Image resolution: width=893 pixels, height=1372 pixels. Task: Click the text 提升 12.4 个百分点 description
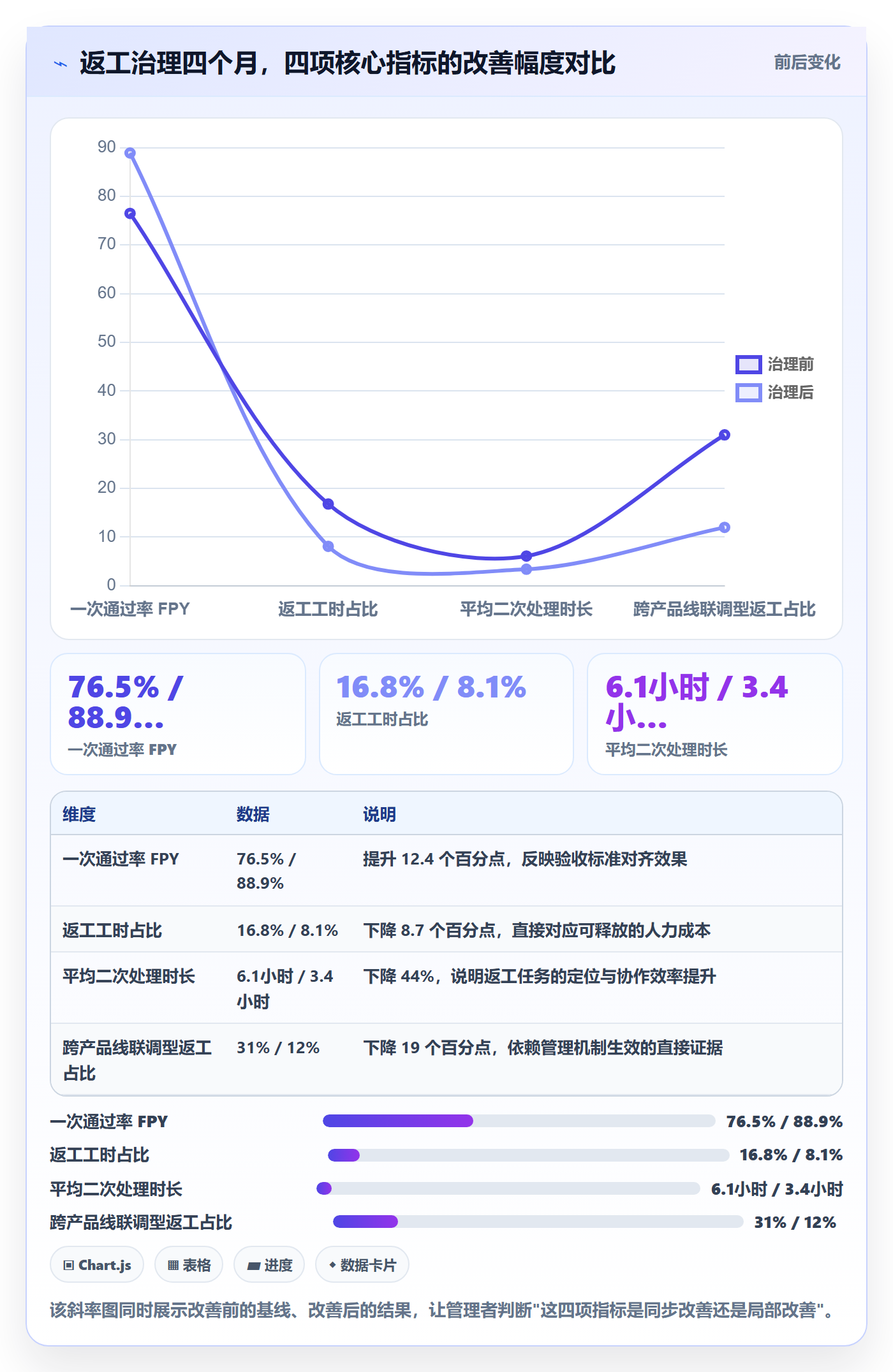(x=525, y=859)
